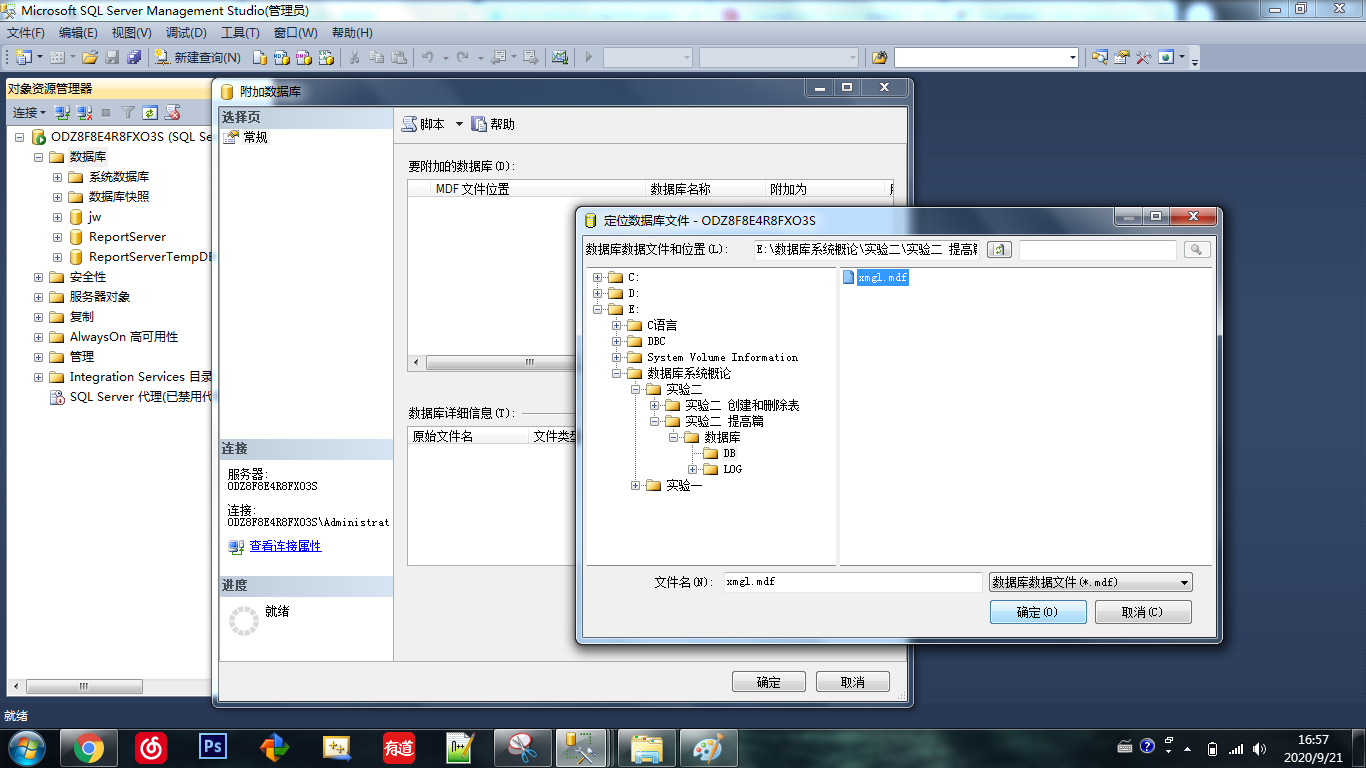Image resolution: width=1366 pixels, height=768 pixels.
Task: Click the up-one-level icon in file dialog
Action: (999, 250)
